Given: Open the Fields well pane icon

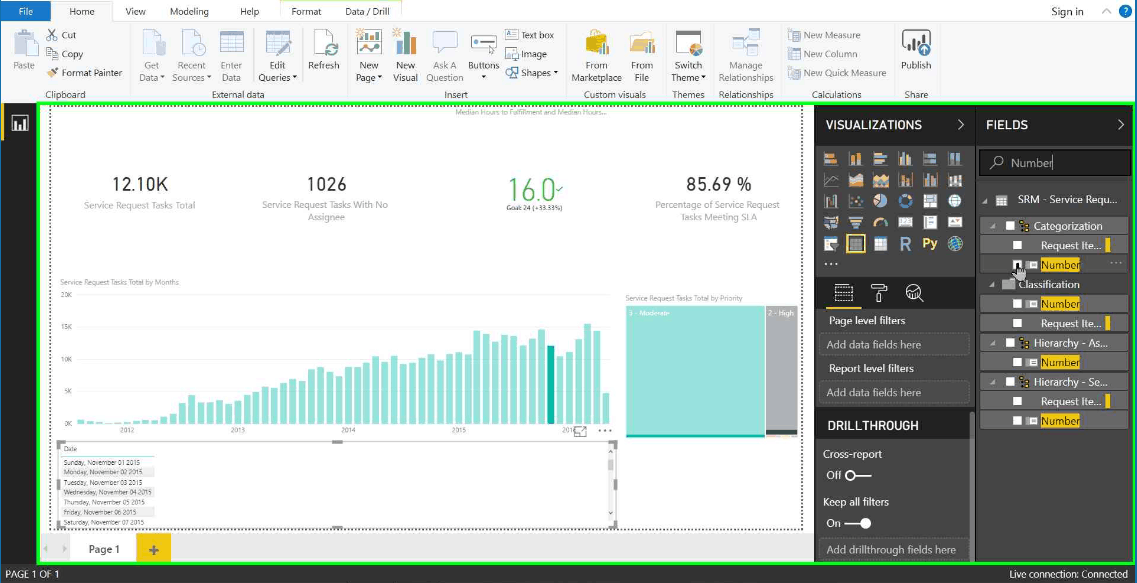Looking at the screenshot, I should point(843,292).
